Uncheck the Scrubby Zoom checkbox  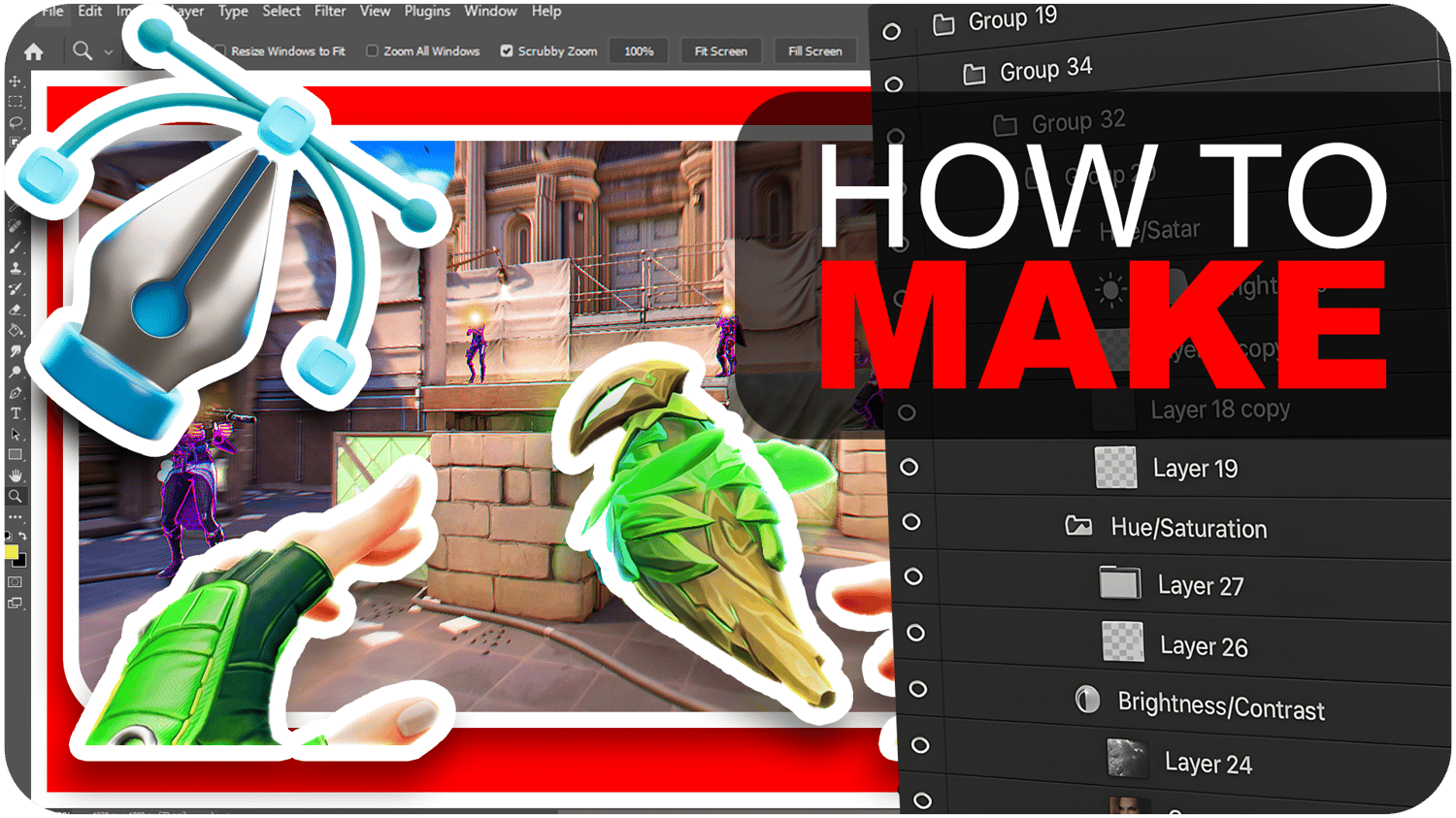point(507,50)
